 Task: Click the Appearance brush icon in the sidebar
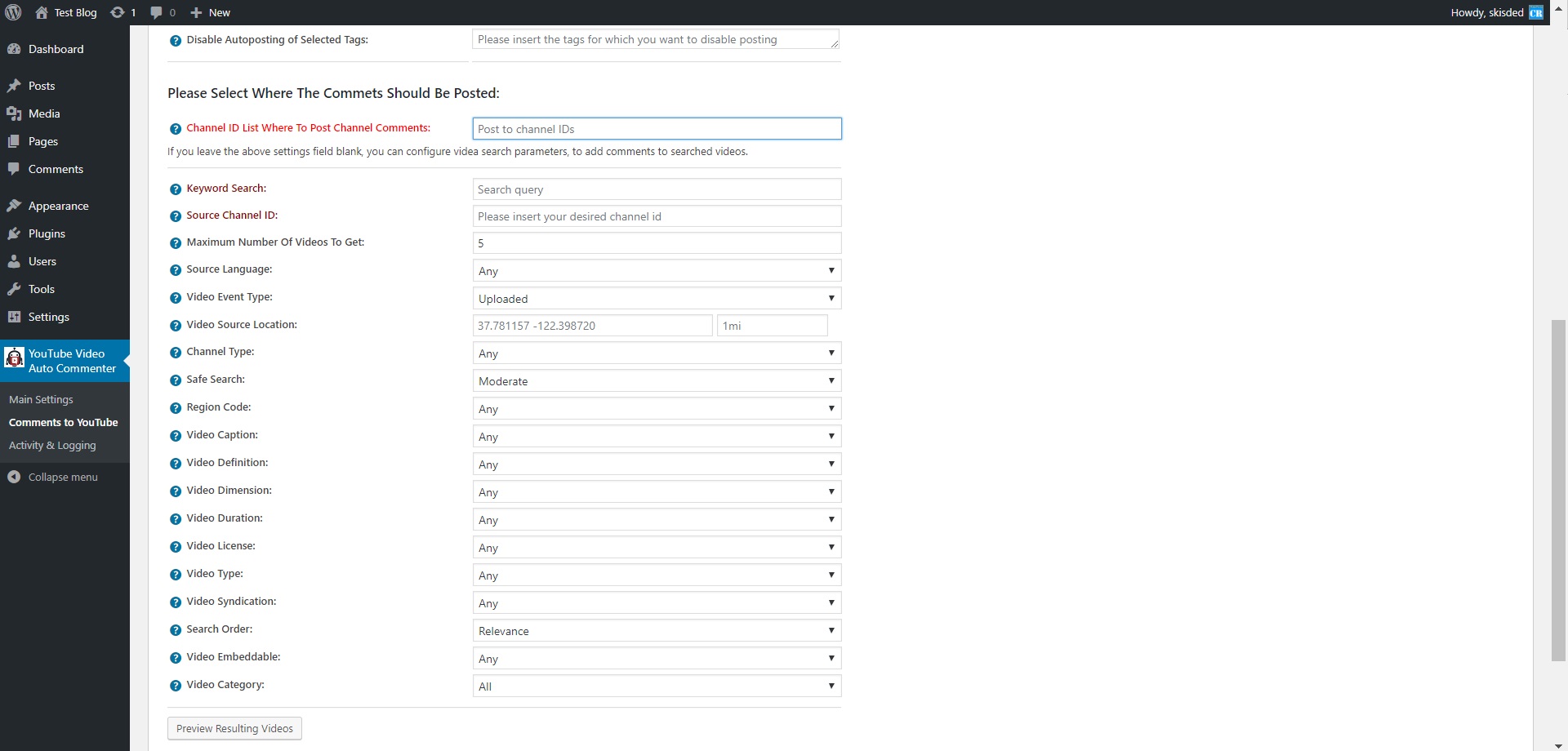coord(14,206)
